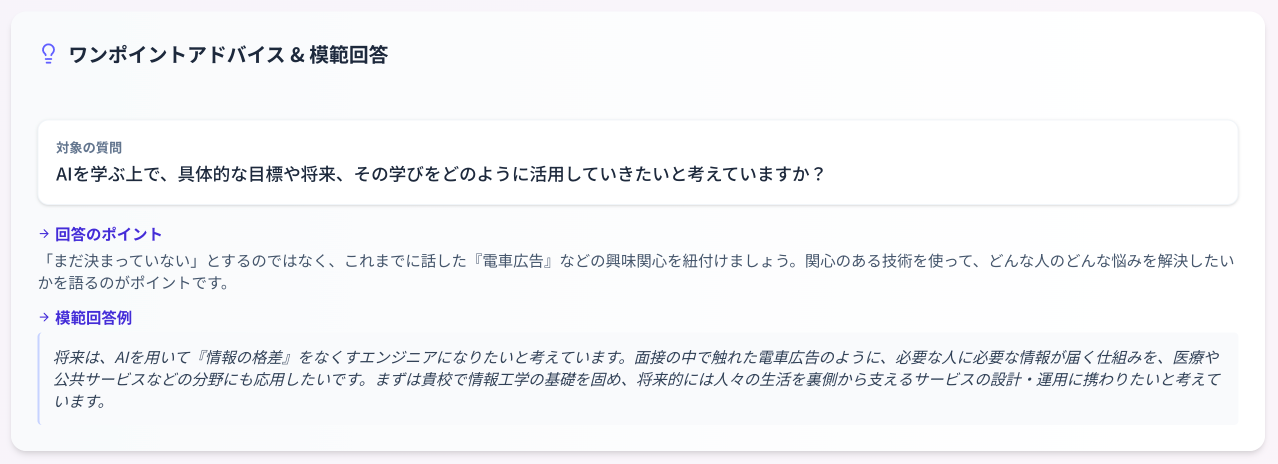Select the 回答のポイント section title
This screenshot has height=464, width=1278.
pos(108,234)
